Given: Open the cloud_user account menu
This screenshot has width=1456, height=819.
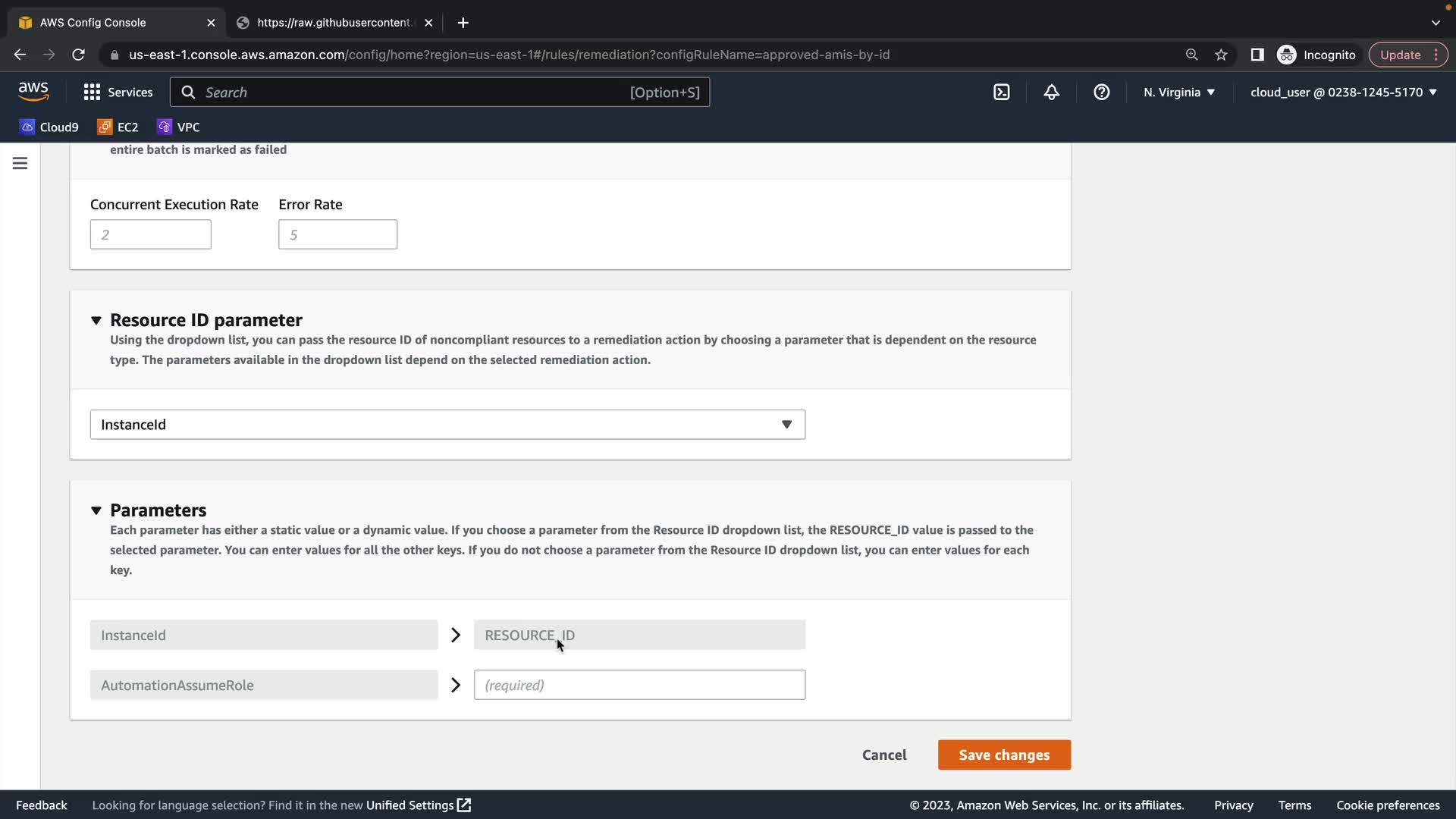Looking at the screenshot, I should (1343, 93).
